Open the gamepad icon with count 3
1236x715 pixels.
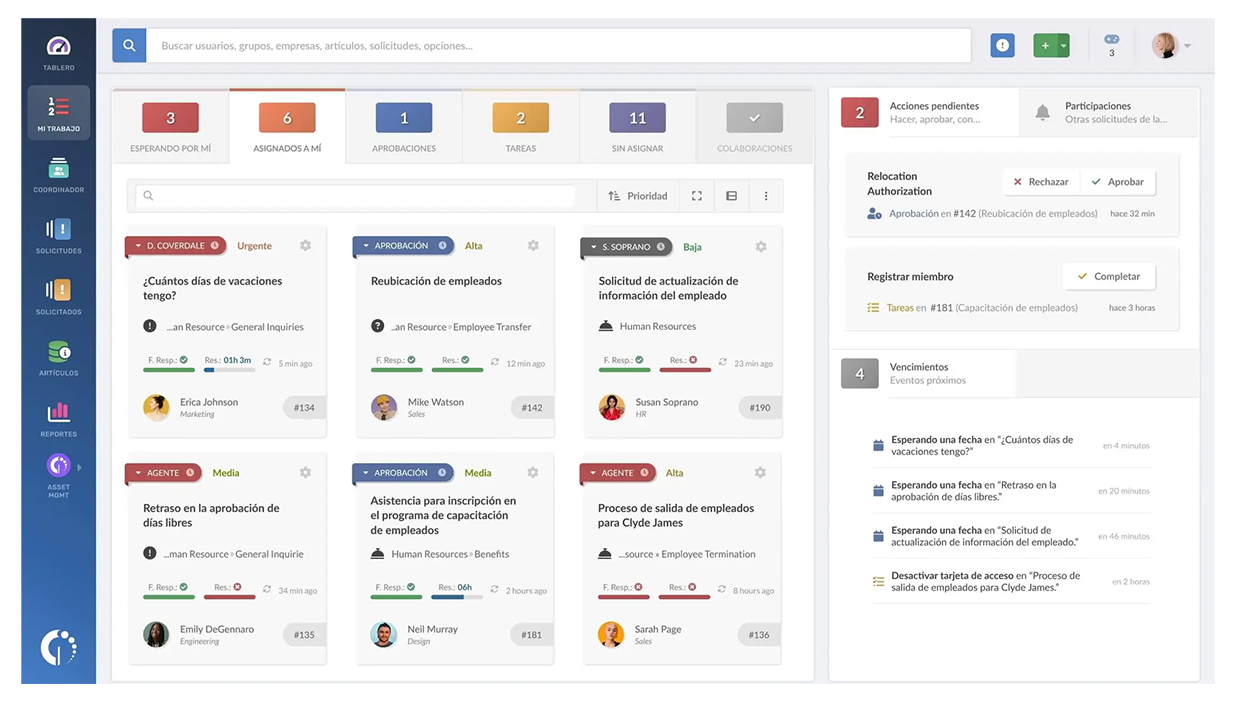click(1111, 45)
